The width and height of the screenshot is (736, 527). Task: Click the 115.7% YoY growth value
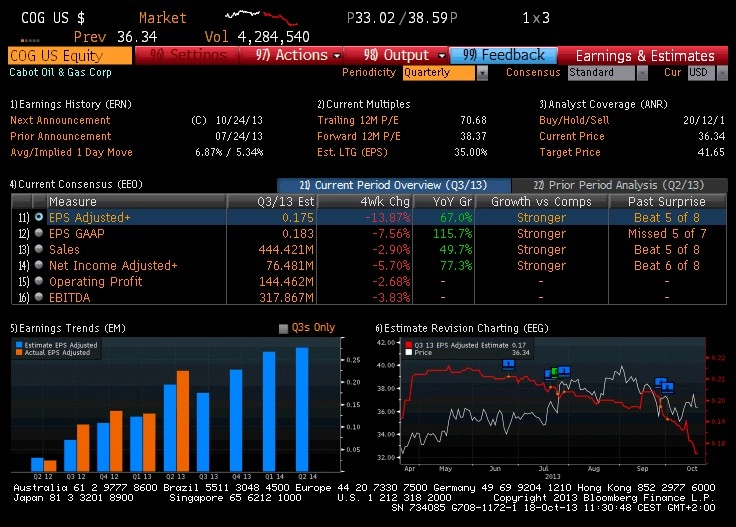[x=452, y=234]
